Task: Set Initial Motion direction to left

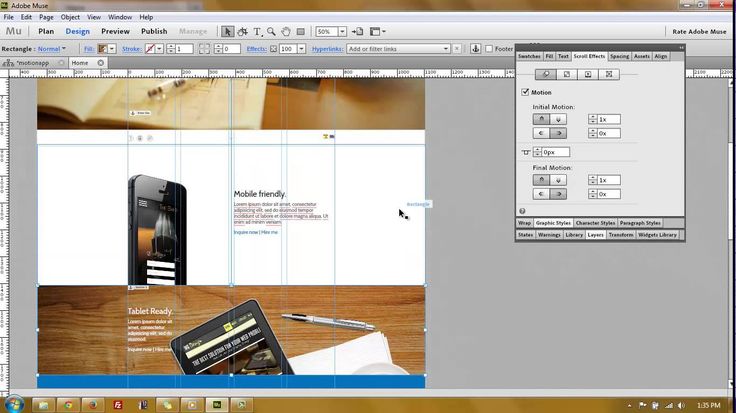Action: 541,133
